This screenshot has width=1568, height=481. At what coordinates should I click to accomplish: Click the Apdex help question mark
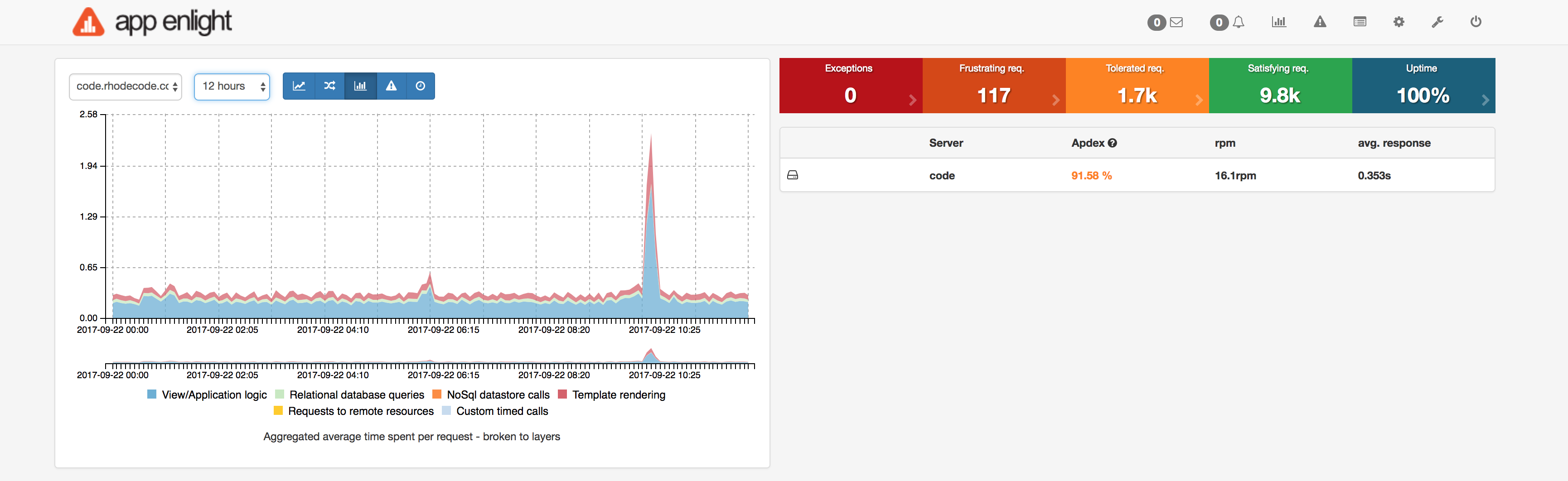click(x=1112, y=143)
